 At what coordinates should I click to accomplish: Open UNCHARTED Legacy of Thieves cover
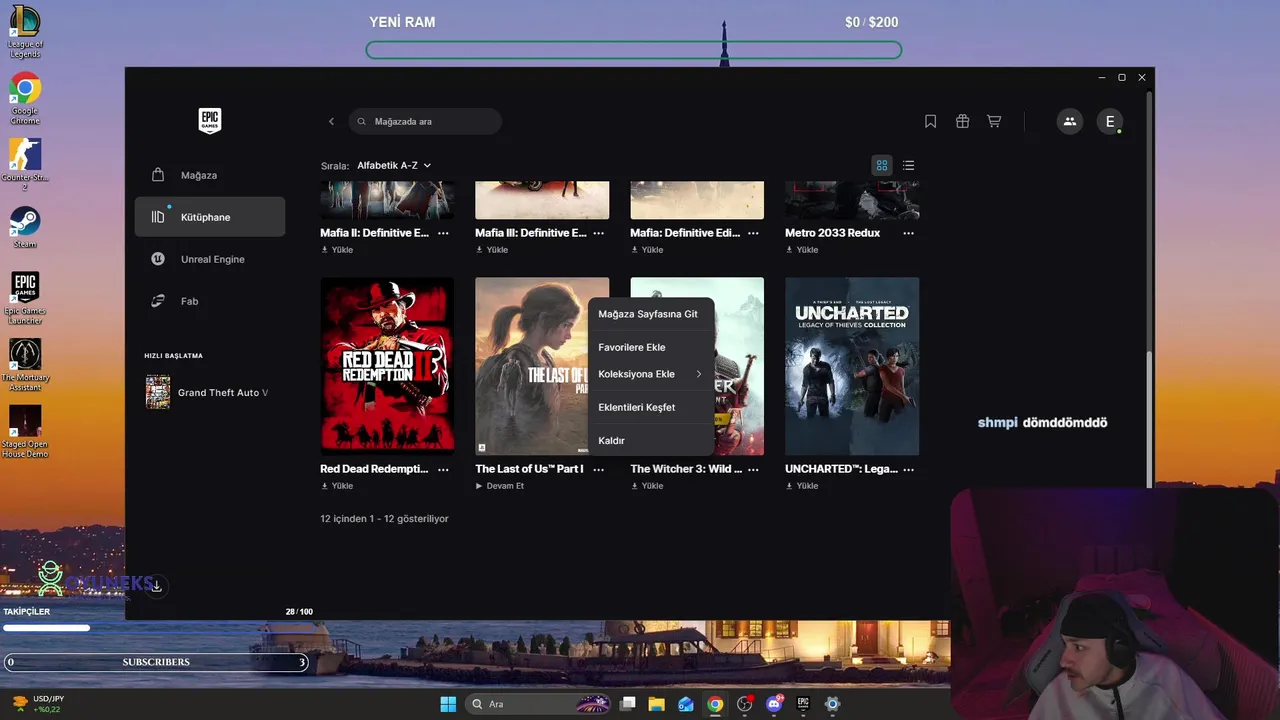(852, 366)
